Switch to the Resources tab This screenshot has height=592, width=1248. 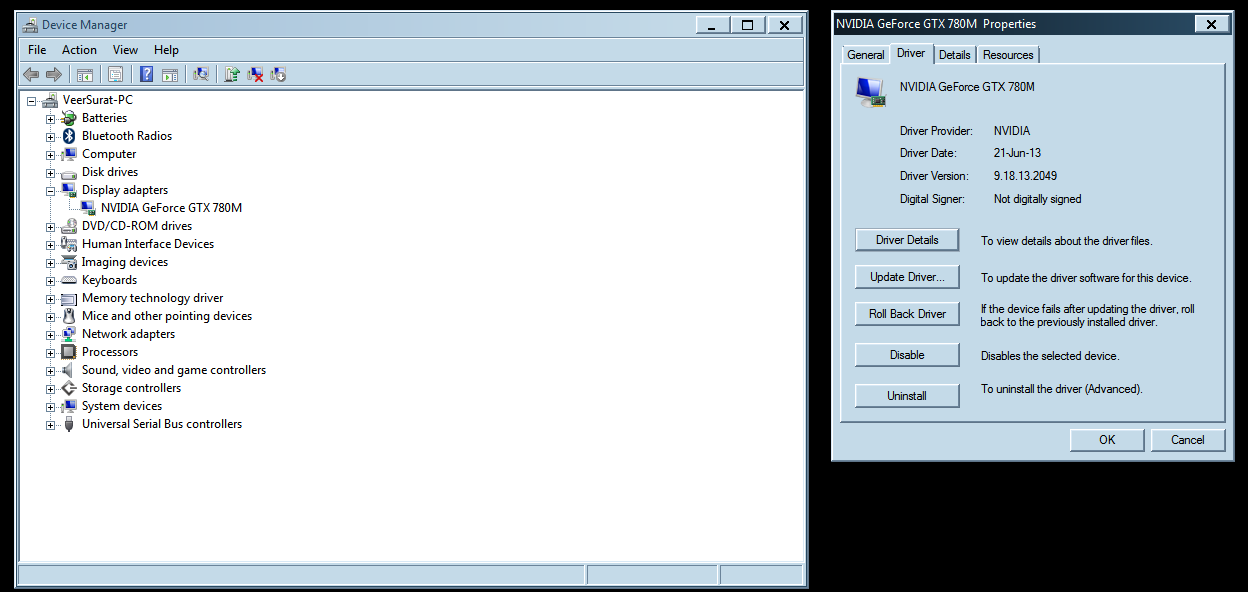pyautogui.click(x=1008, y=55)
